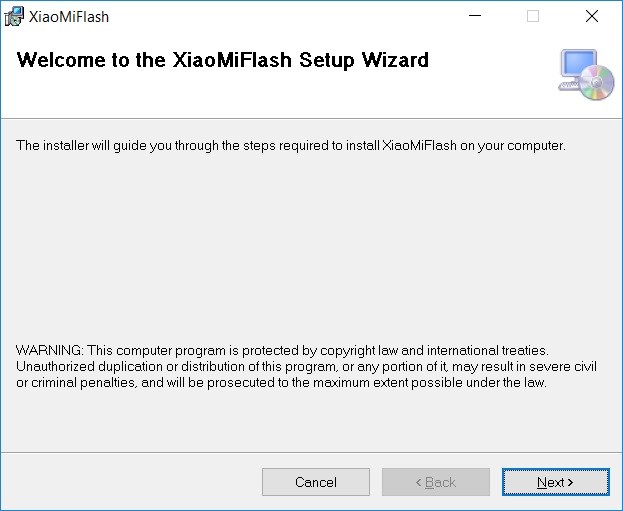Click the disabled Back button
The image size is (623, 511).
(x=435, y=482)
